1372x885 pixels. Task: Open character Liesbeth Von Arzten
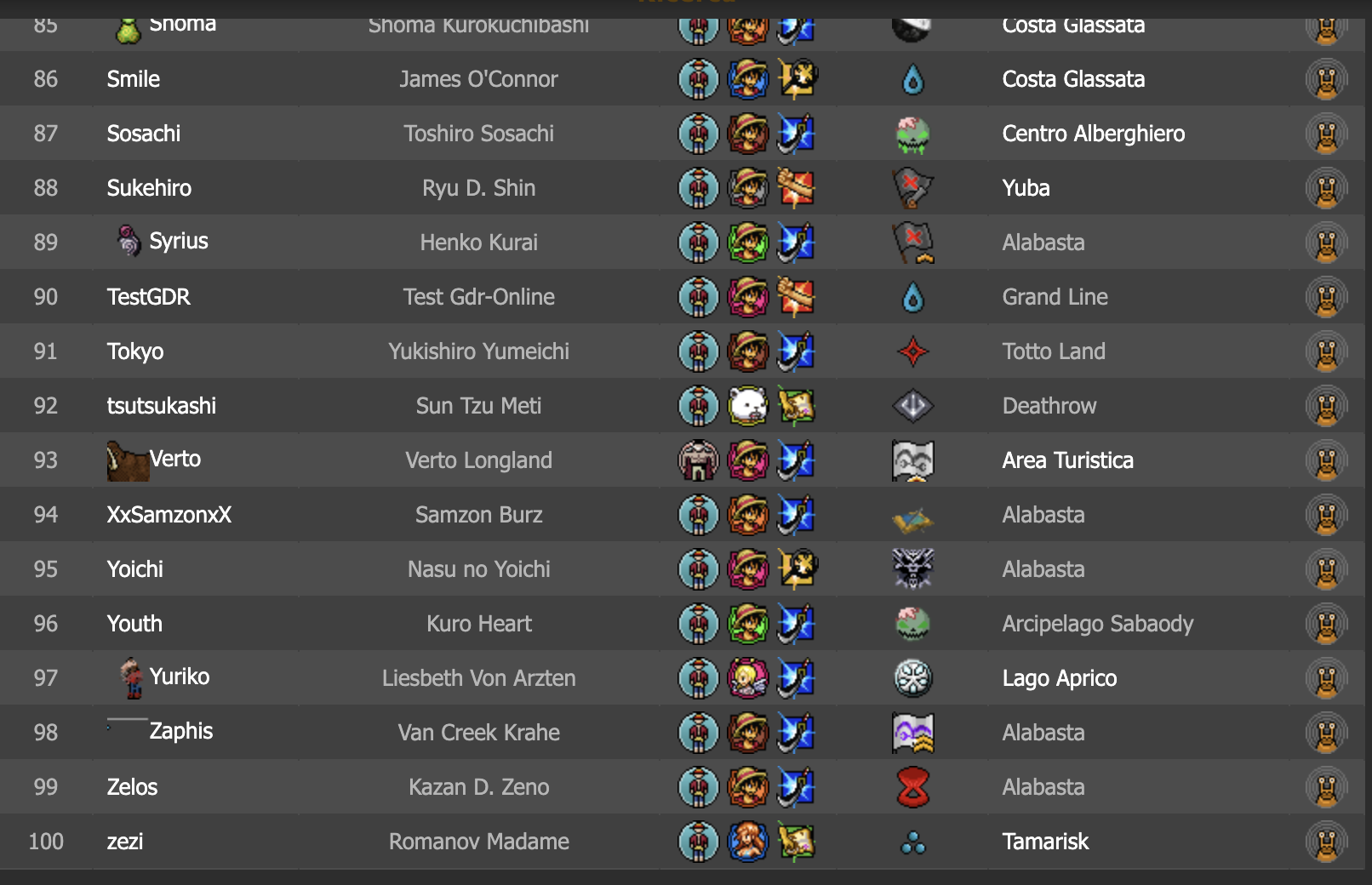pyautogui.click(x=478, y=678)
